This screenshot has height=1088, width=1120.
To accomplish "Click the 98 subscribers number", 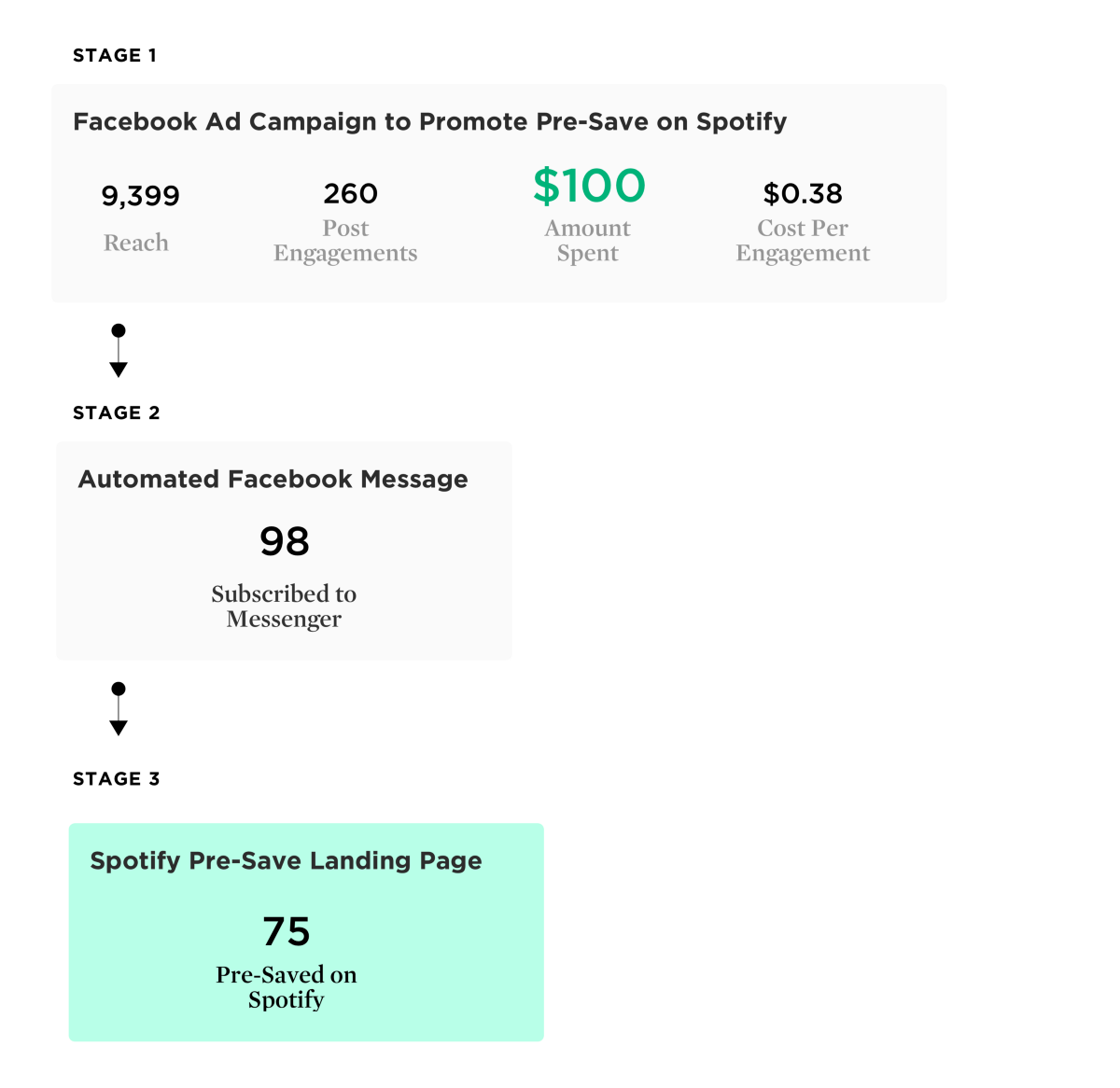I will click(x=285, y=542).
